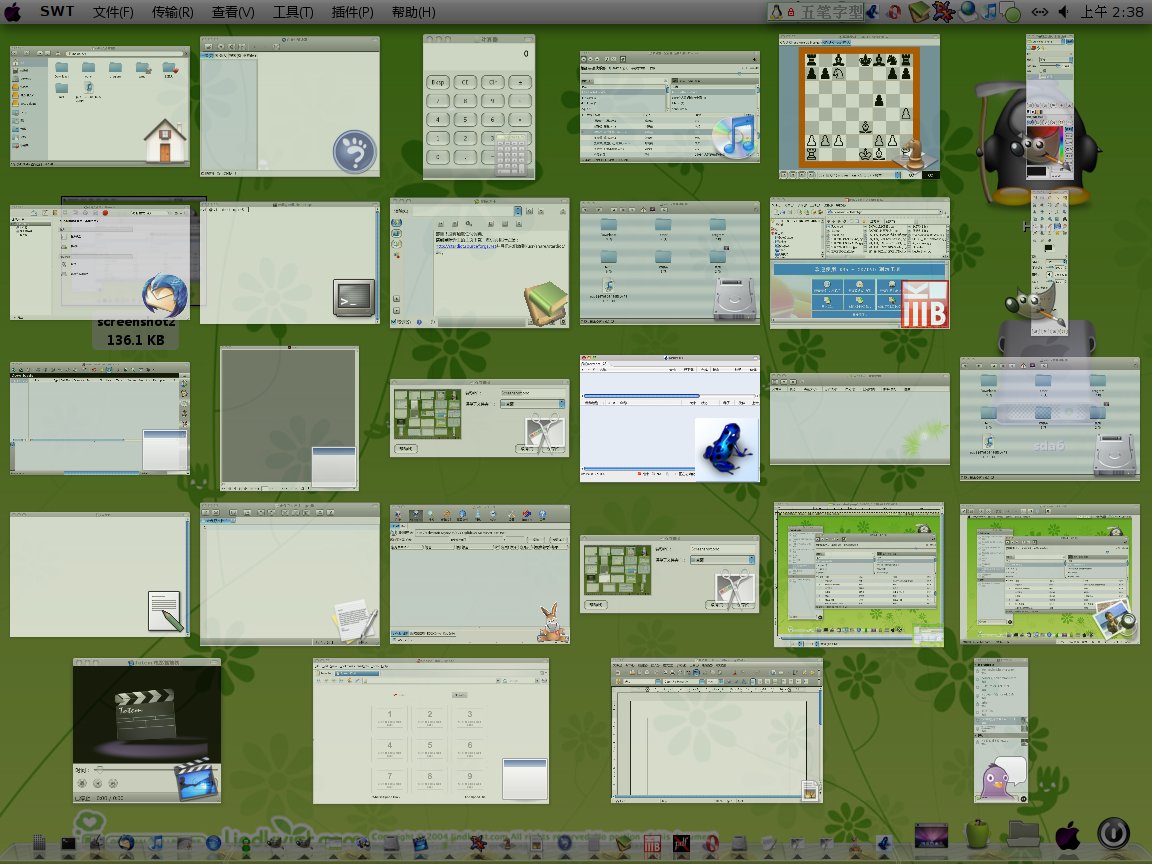Click the 五笔字型 input method label

tap(831, 12)
